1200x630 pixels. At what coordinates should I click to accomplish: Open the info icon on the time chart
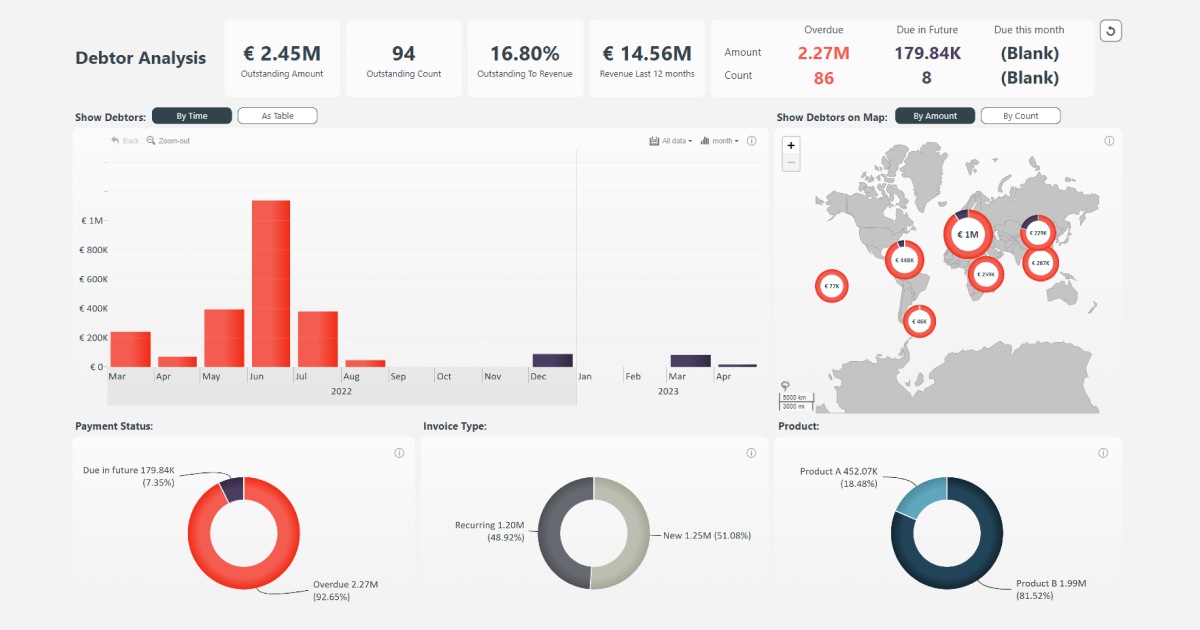pos(751,141)
